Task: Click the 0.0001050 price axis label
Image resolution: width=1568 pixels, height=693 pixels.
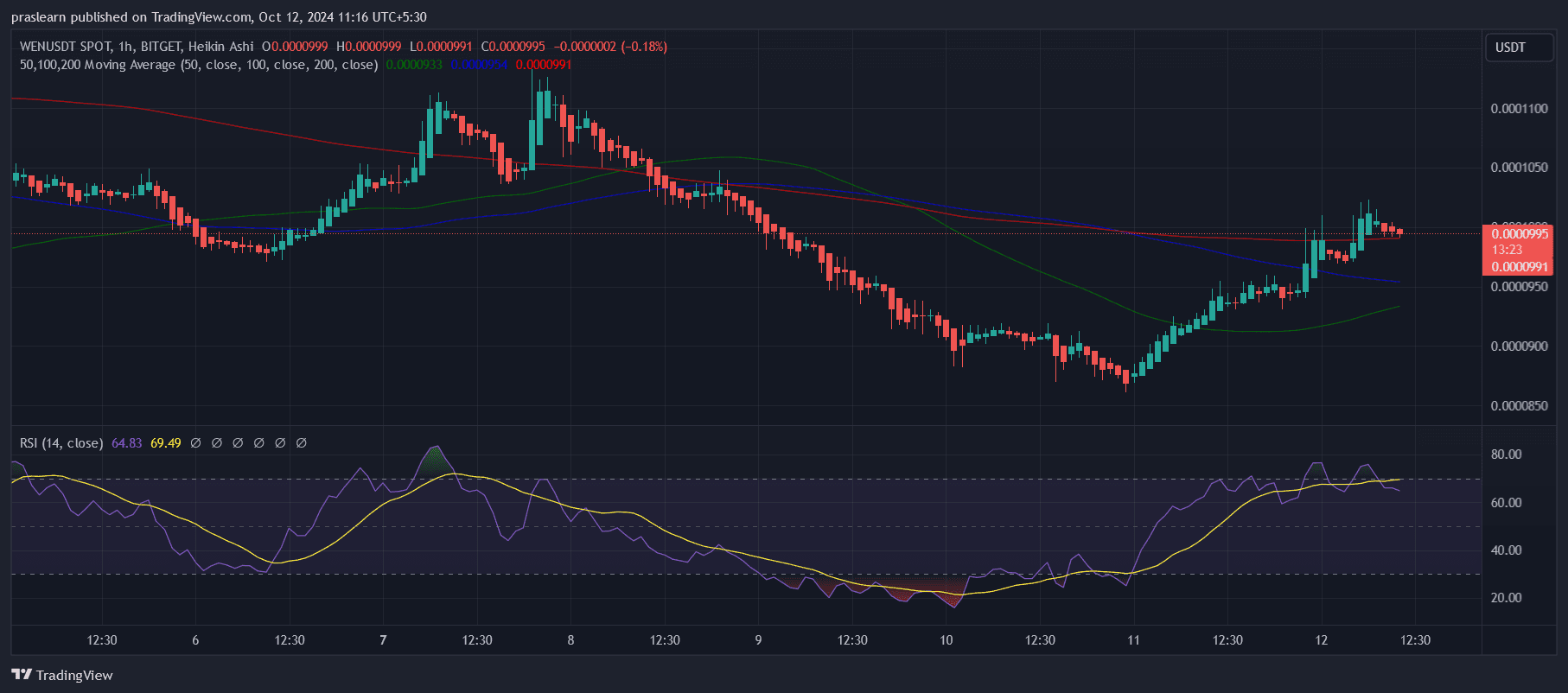Action: (x=1519, y=168)
